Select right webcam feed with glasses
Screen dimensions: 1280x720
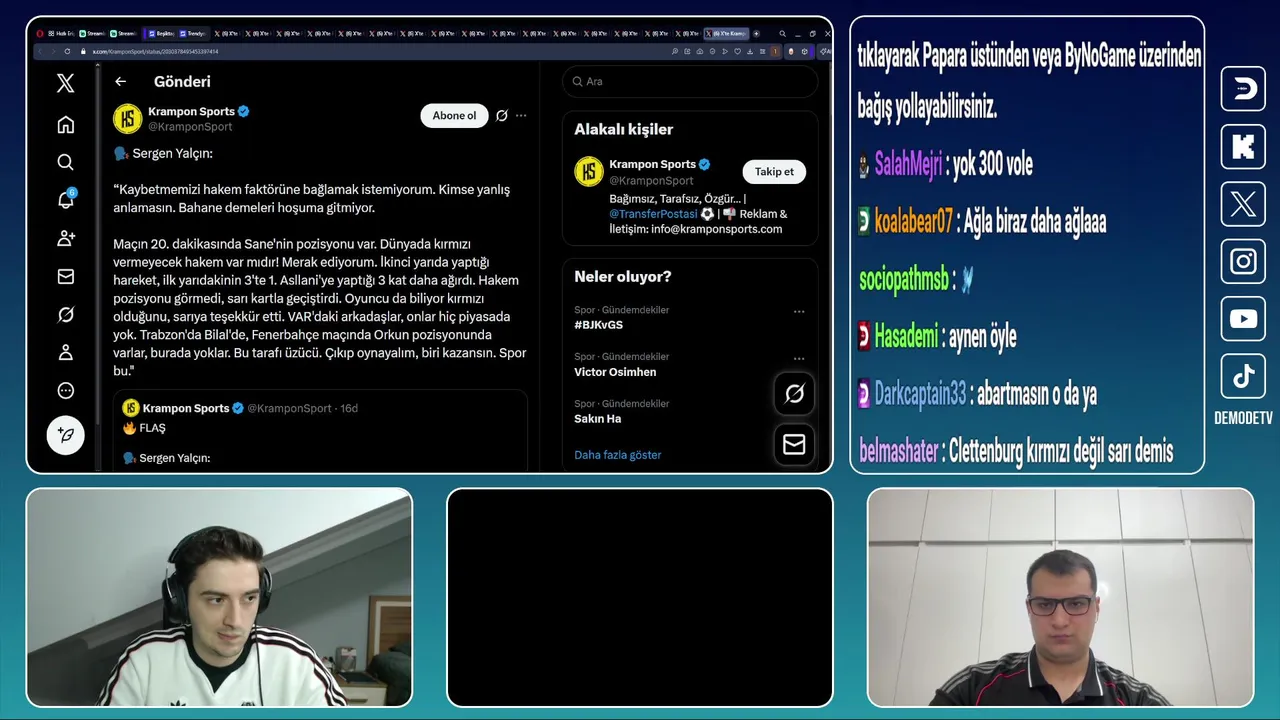pyautogui.click(x=1060, y=598)
